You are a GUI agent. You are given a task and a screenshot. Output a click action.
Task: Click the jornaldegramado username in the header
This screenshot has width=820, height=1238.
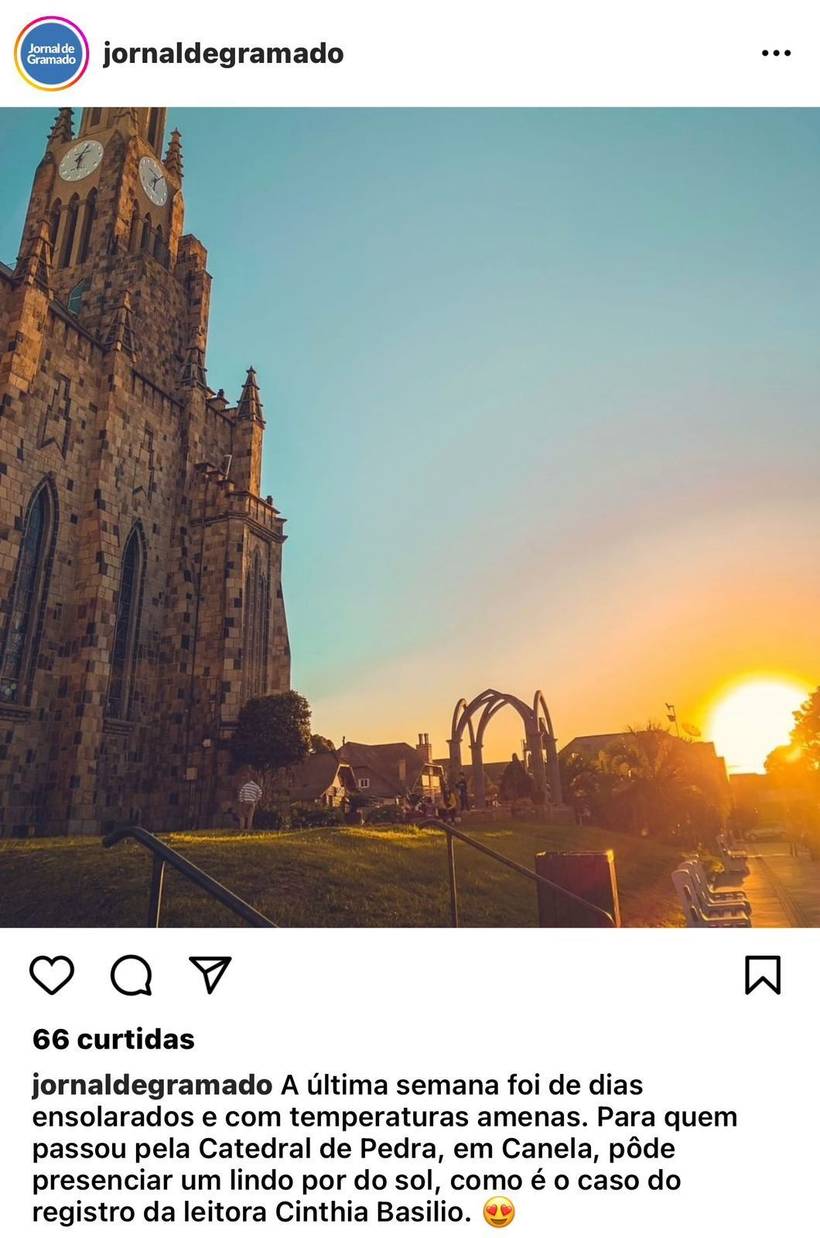[223, 54]
